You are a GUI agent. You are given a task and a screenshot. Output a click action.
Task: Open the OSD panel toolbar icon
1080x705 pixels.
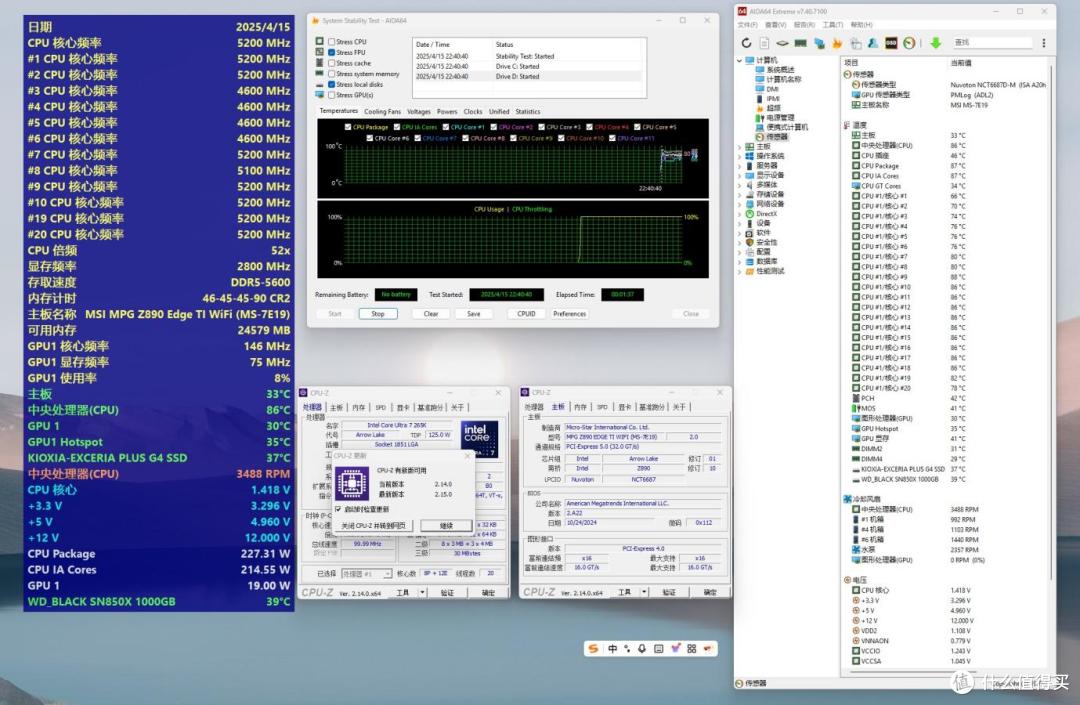891,43
